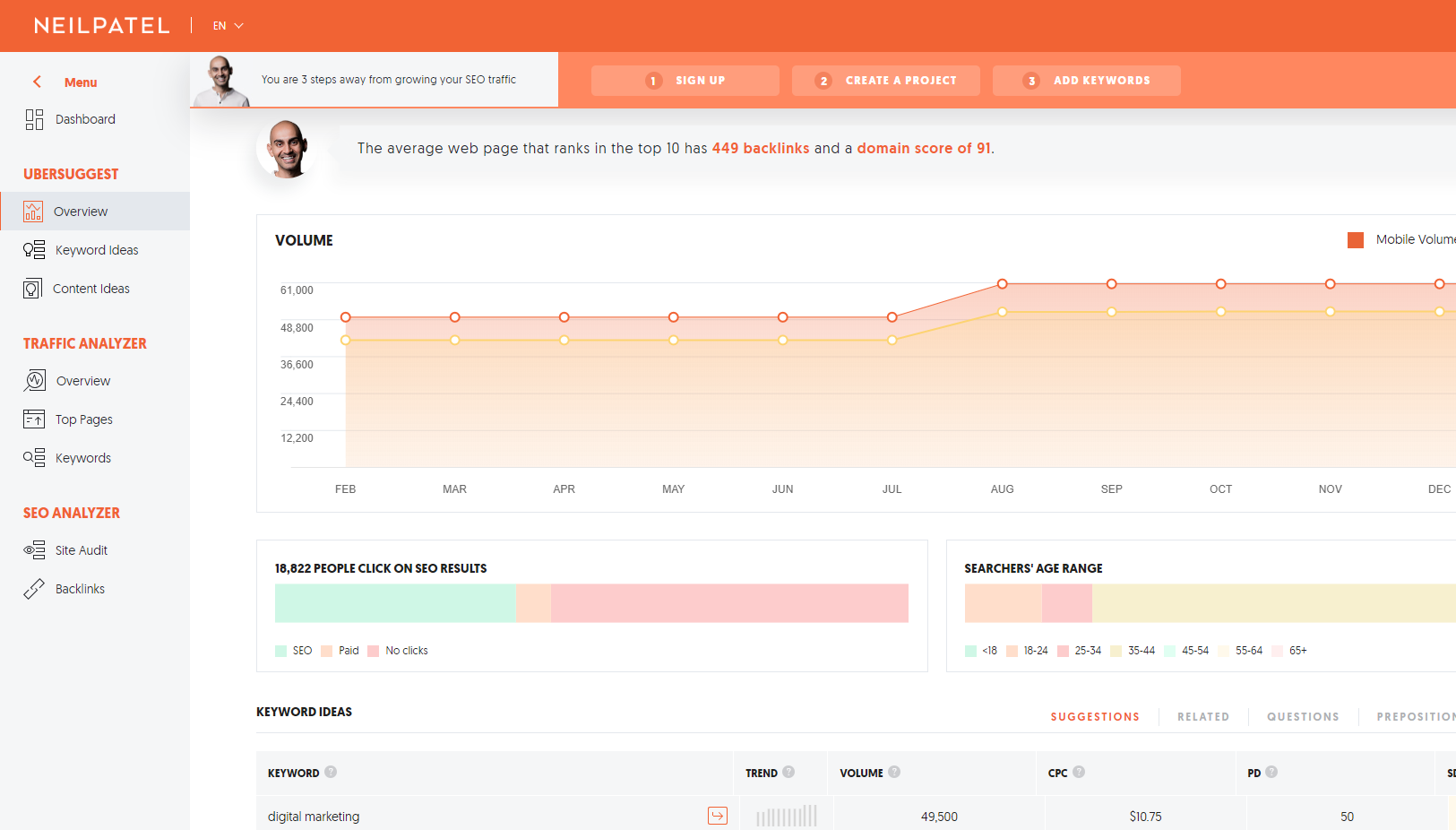Open Backlinks link icon

click(34, 589)
